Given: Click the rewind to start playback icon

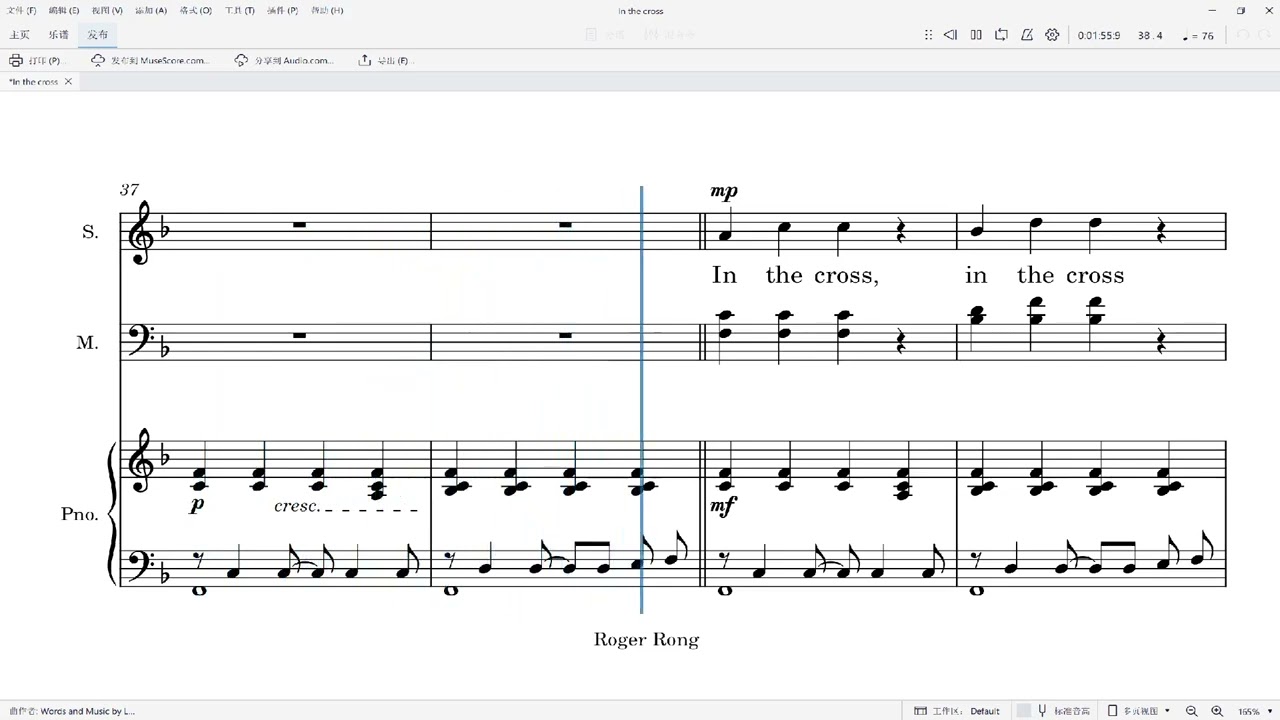Looking at the screenshot, I should click(x=950, y=35).
